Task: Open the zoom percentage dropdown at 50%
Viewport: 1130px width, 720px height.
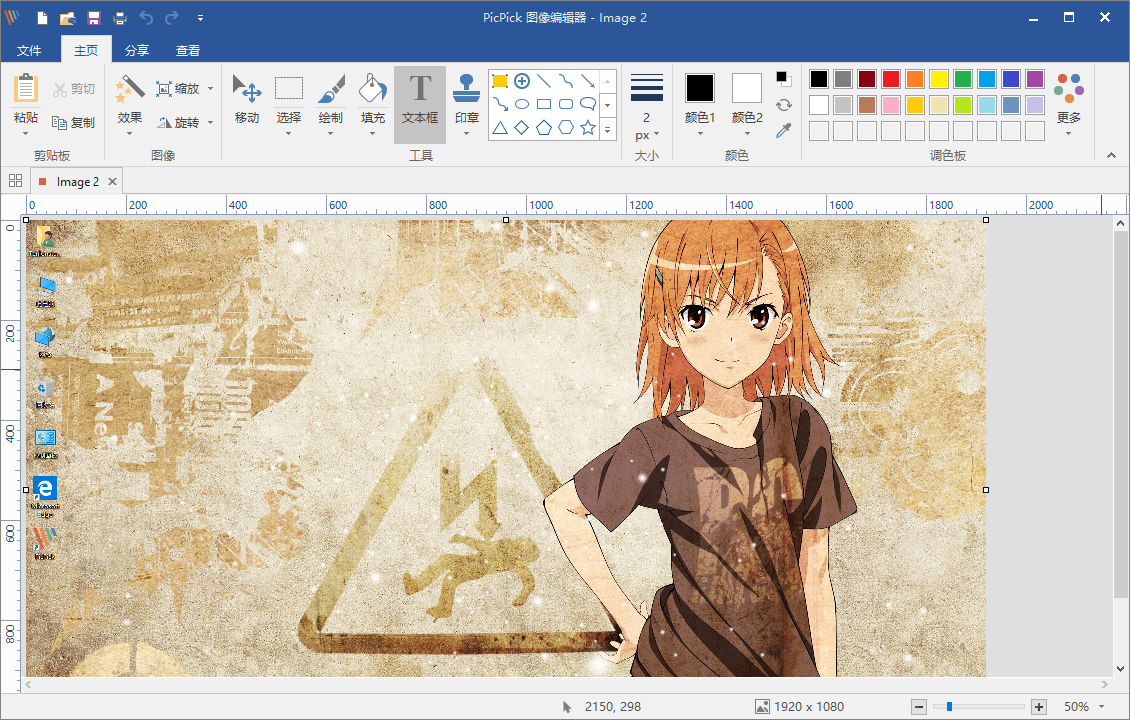Action: click(1101, 707)
